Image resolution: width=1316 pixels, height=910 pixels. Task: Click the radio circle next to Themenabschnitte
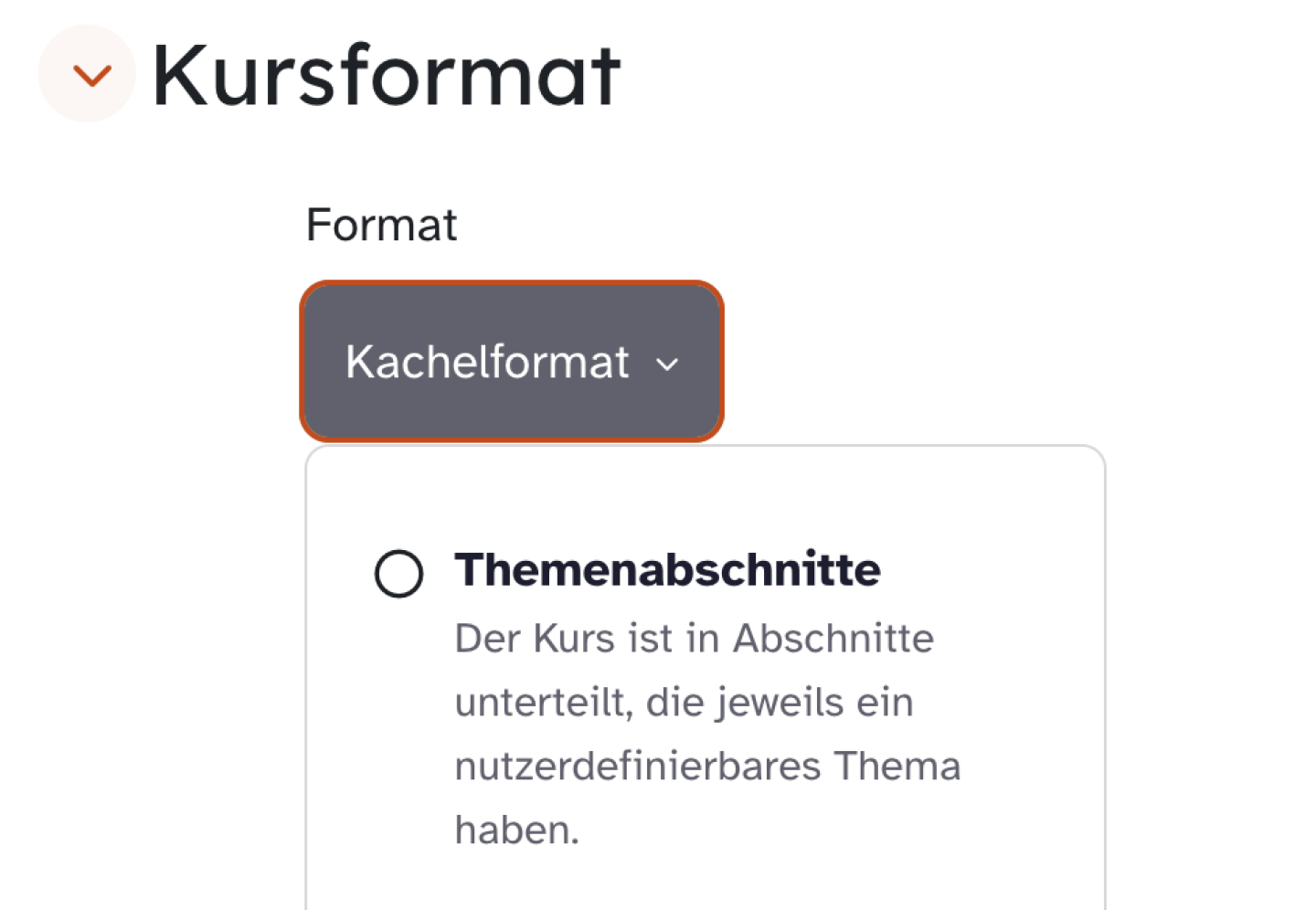pyautogui.click(x=398, y=573)
